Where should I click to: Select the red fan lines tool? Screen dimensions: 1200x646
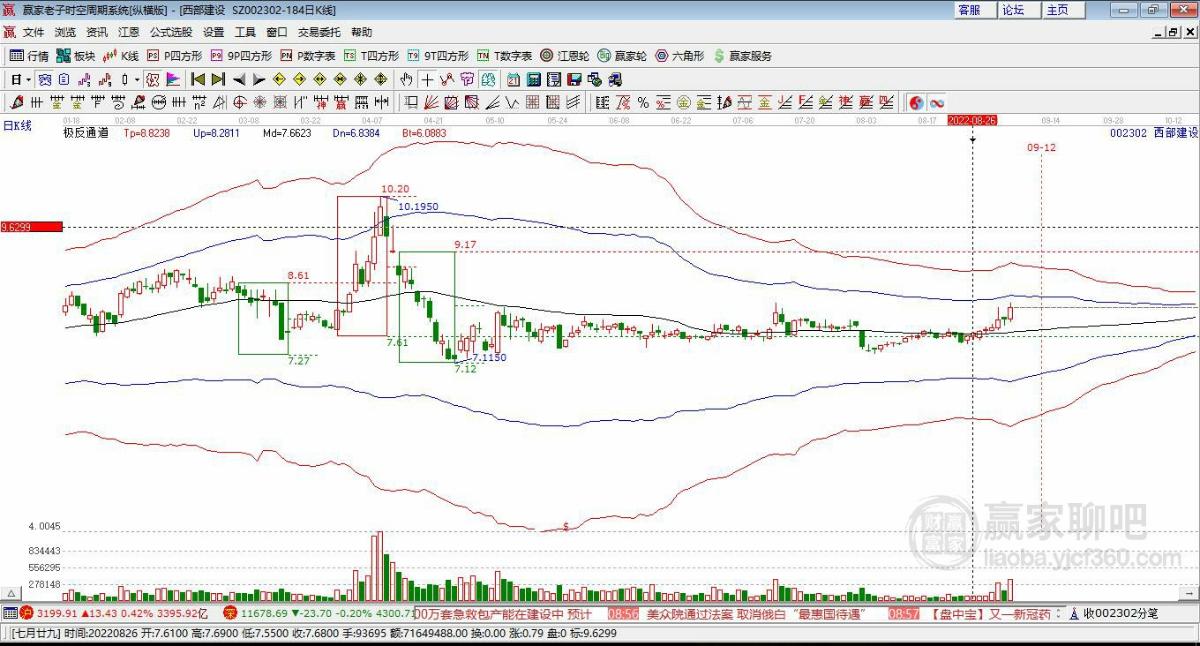(431, 102)
